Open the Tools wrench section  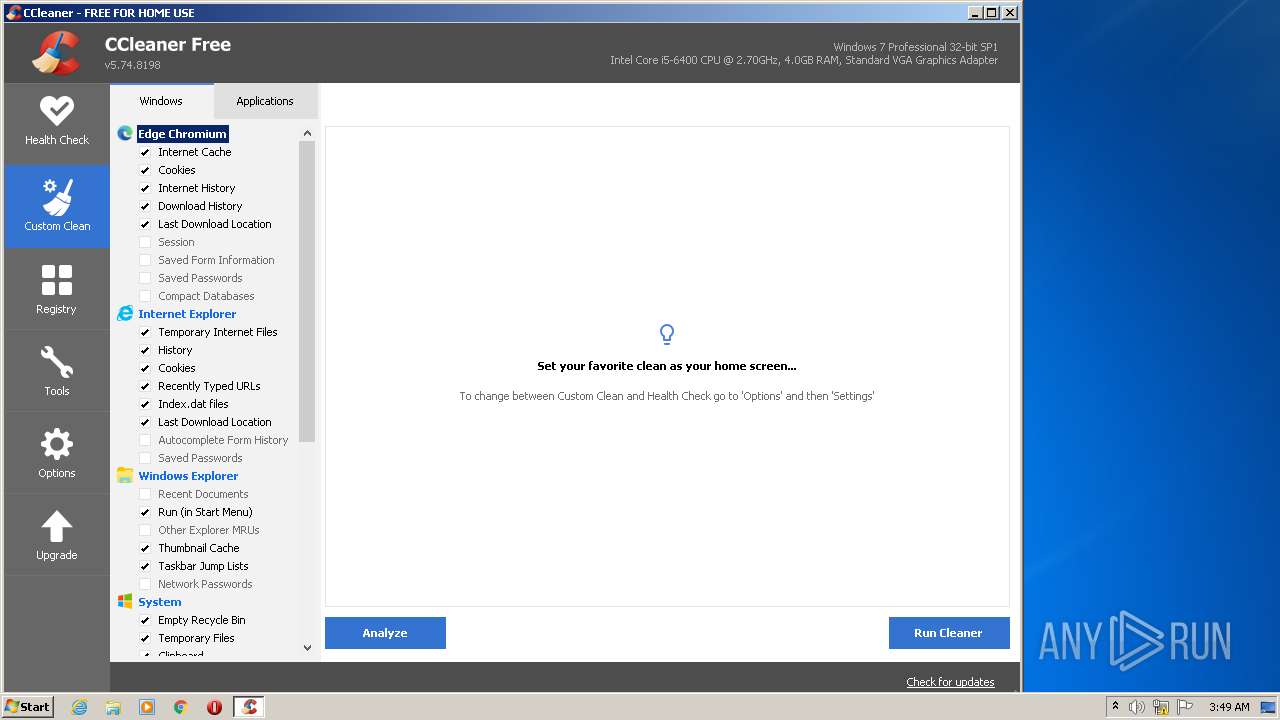coord(57,371)
